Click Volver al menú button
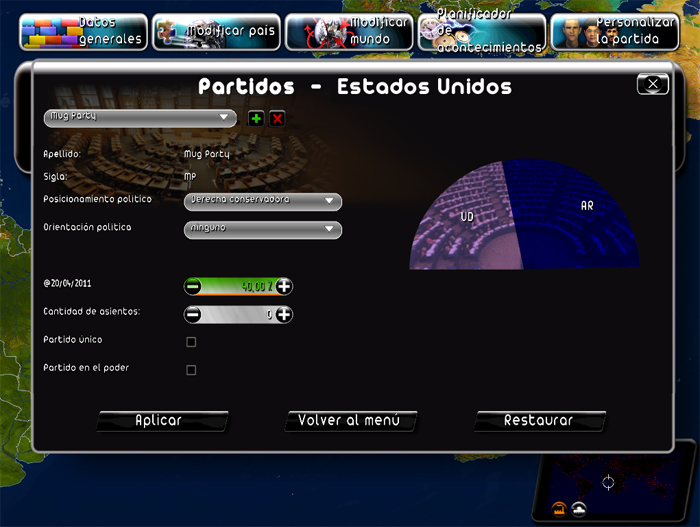Image resolution: width=700 pixels, height=527 pixels. pos(350,421)
